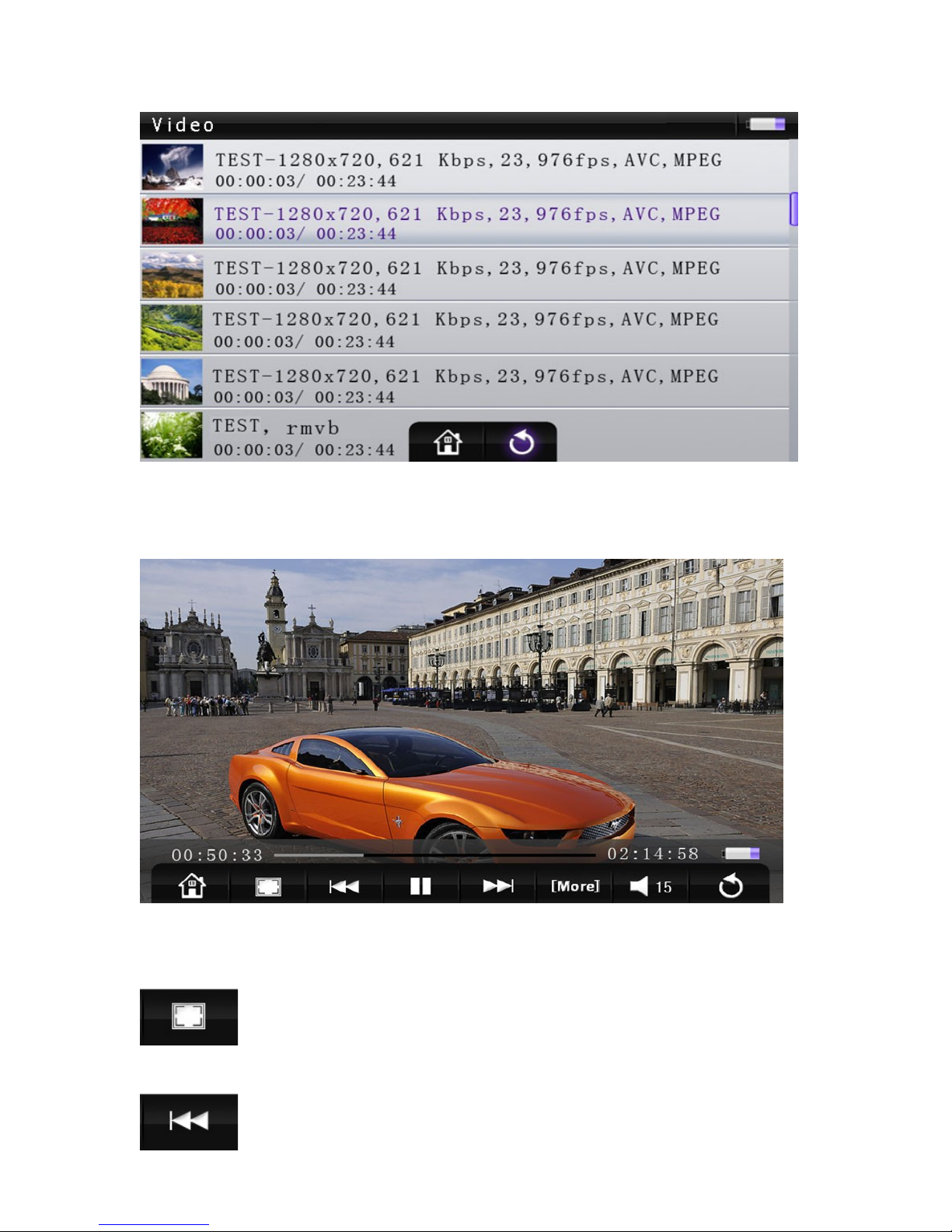The width and height of the screenshot is (952, 1232).
Task: Toggle fullscreen on player control bar
Action: 268,887
